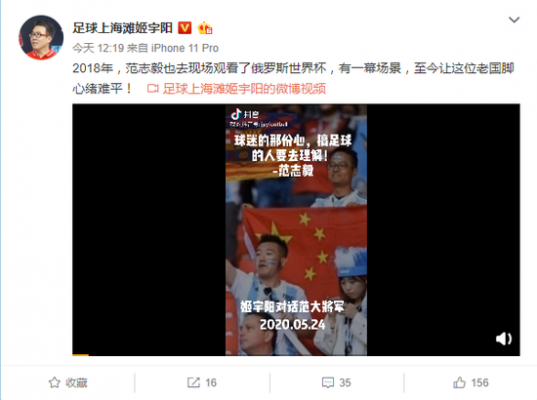Image resolution: width=537 pixels, height=400 pixels.
Task: Click the thumbs-up like icon
Action: click(x=460, y=383)
